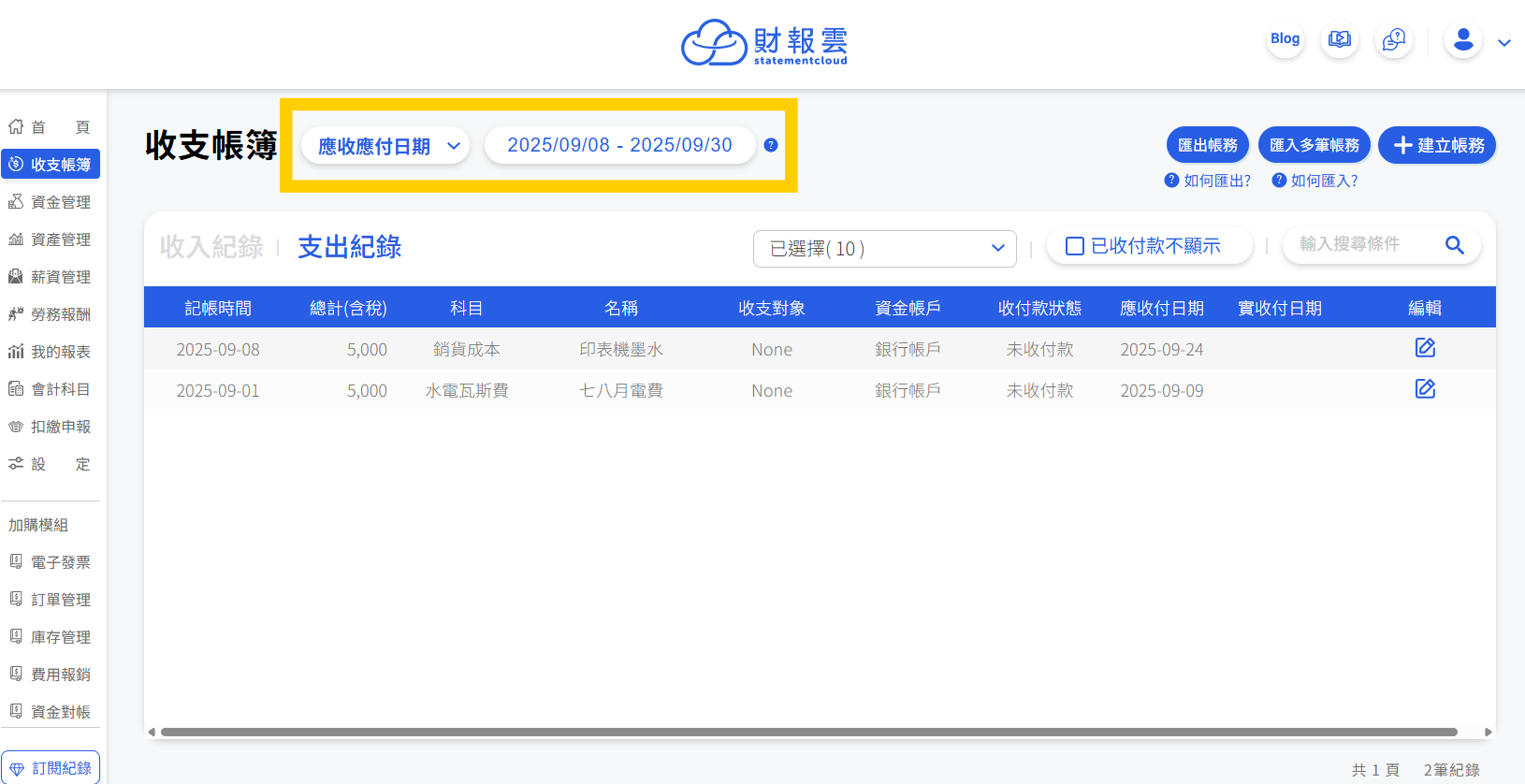Click the 財報雲 logo
The height and width of the screenshot is (784, 1525).
coord(764,43)
